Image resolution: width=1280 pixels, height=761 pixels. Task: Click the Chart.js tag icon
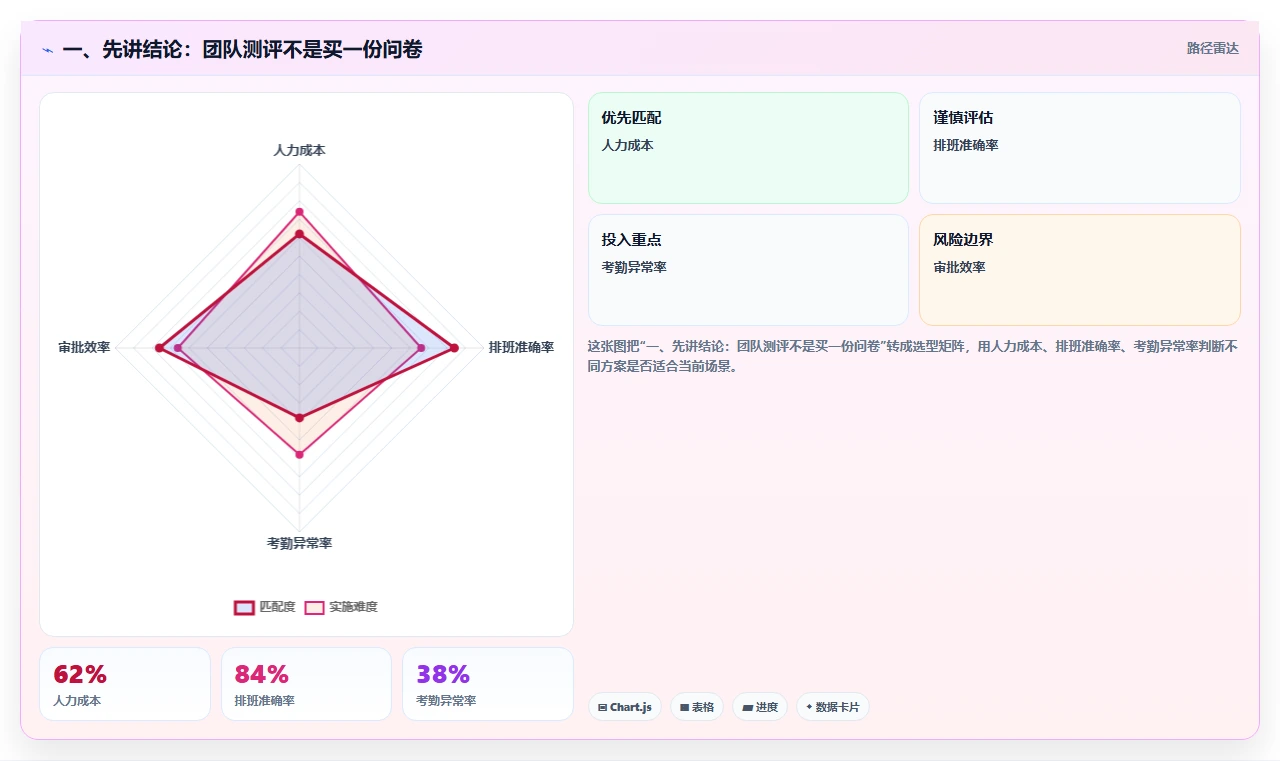(602, 707)
